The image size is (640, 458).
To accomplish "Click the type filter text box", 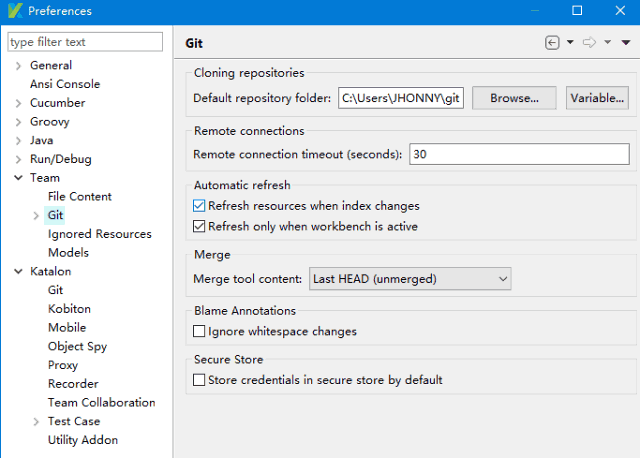I will [85, 42].
